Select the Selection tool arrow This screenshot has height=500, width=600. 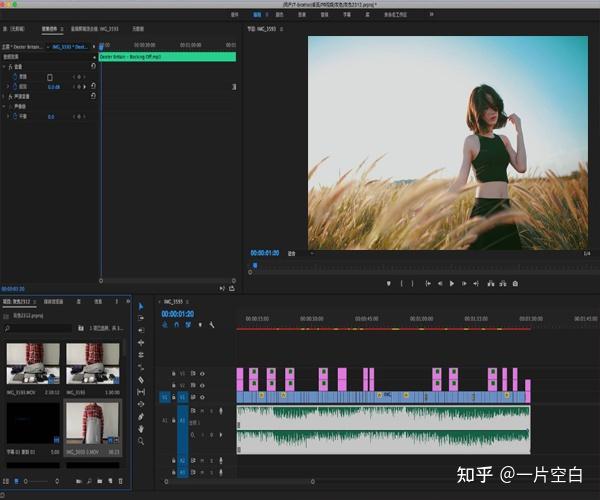[x=140, y=306]
